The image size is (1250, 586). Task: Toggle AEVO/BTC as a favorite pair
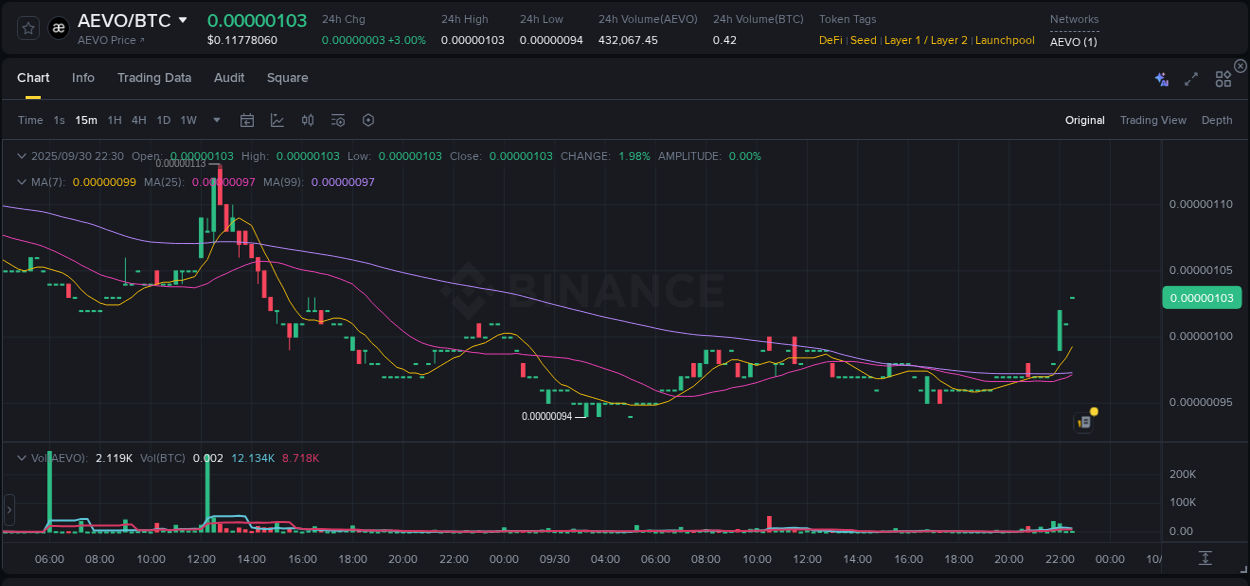point(27,27)
